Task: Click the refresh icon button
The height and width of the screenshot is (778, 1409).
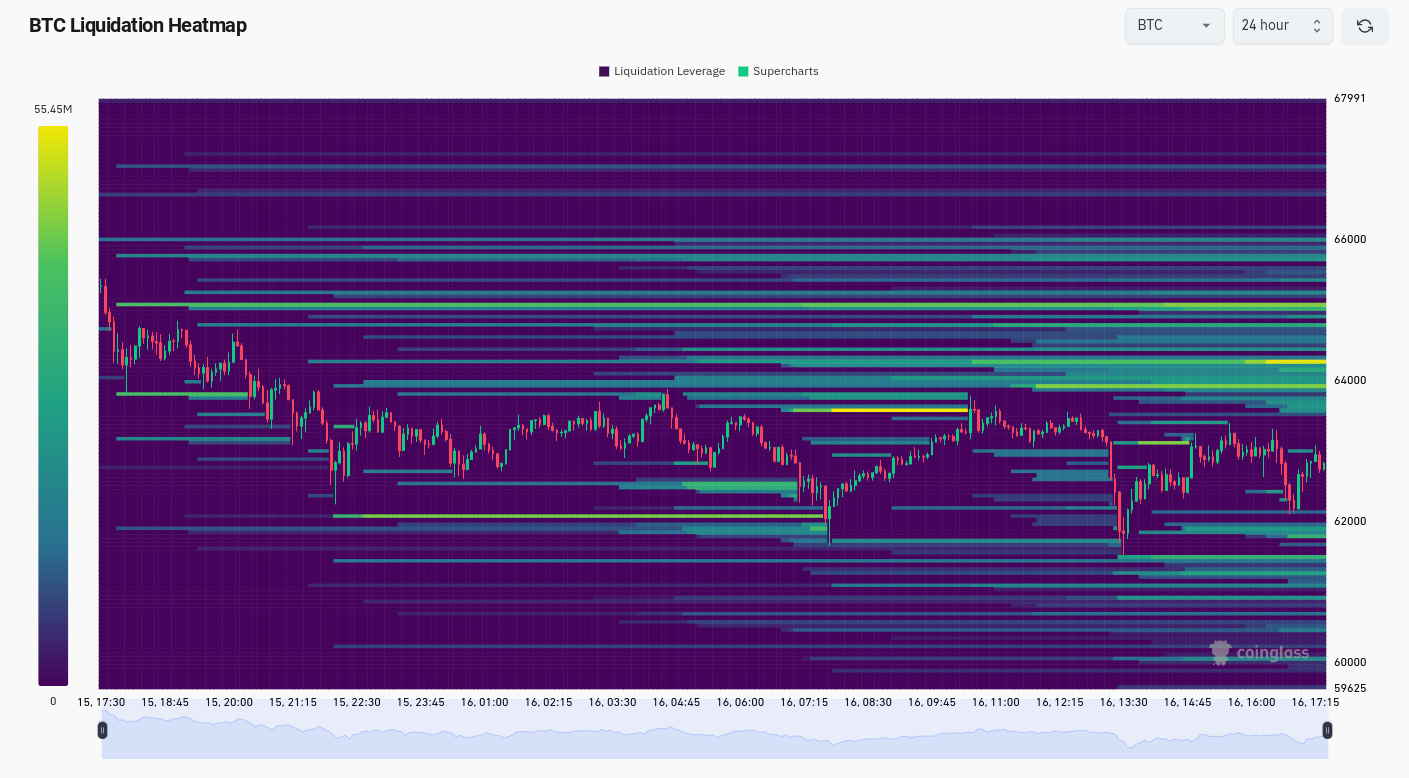Action: (x=1365, y=26)
